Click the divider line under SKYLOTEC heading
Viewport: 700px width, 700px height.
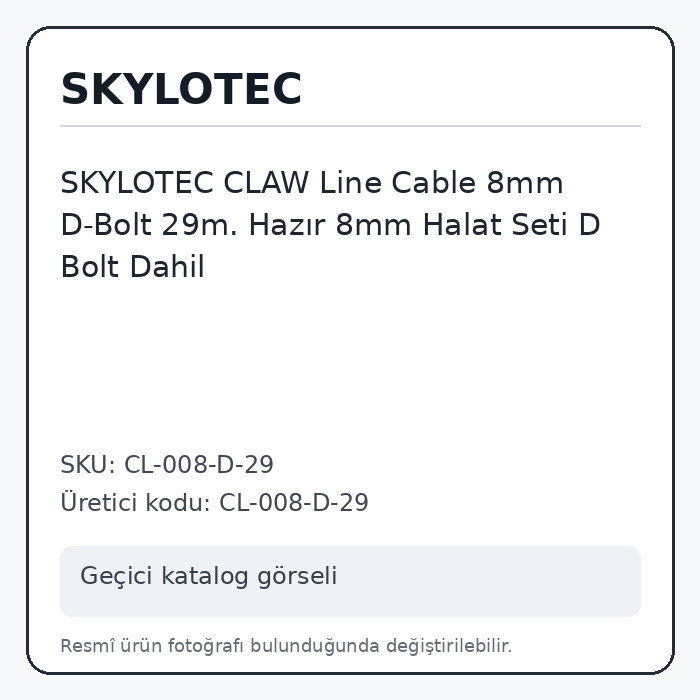point(350,126)
